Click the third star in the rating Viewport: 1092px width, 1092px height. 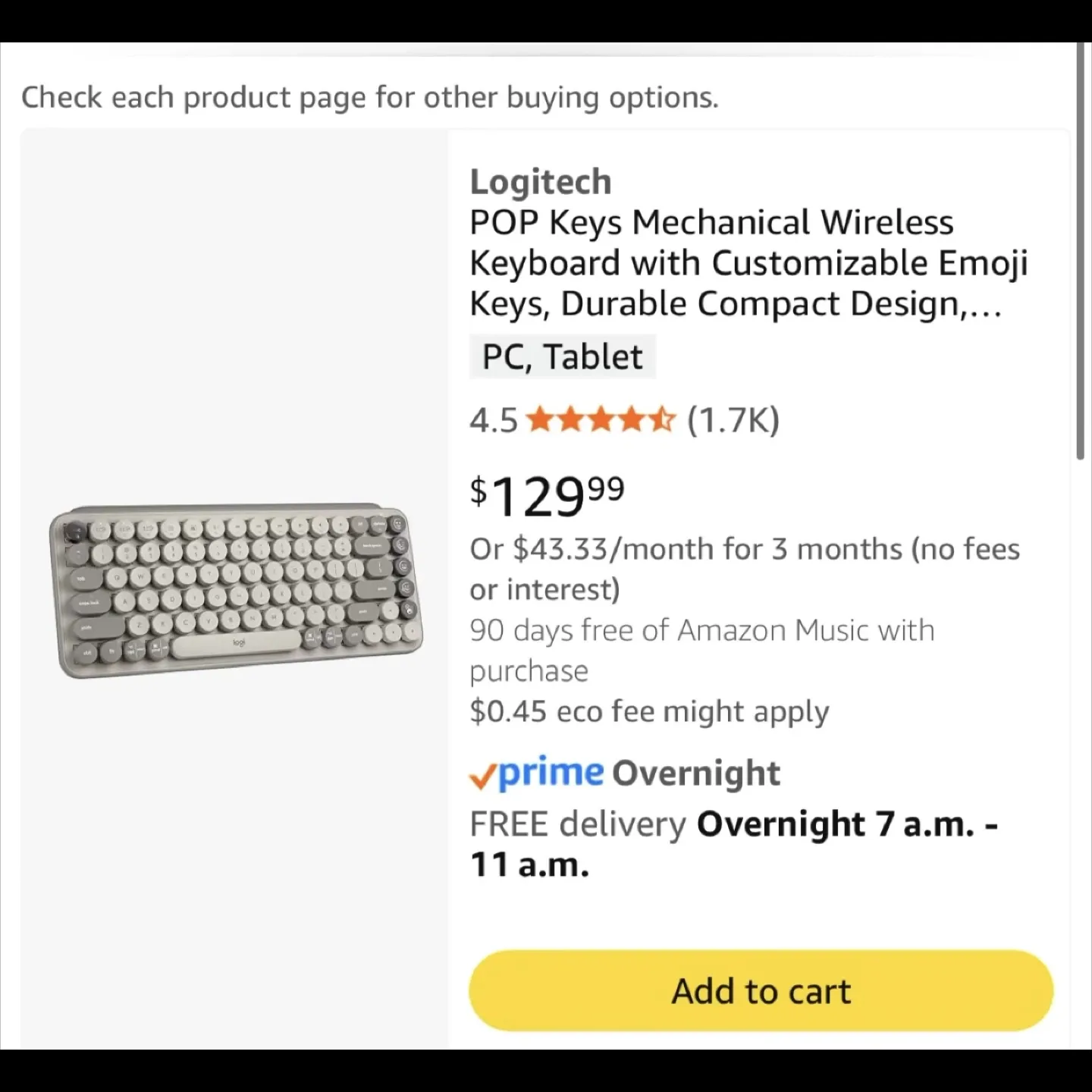point(602,419)
